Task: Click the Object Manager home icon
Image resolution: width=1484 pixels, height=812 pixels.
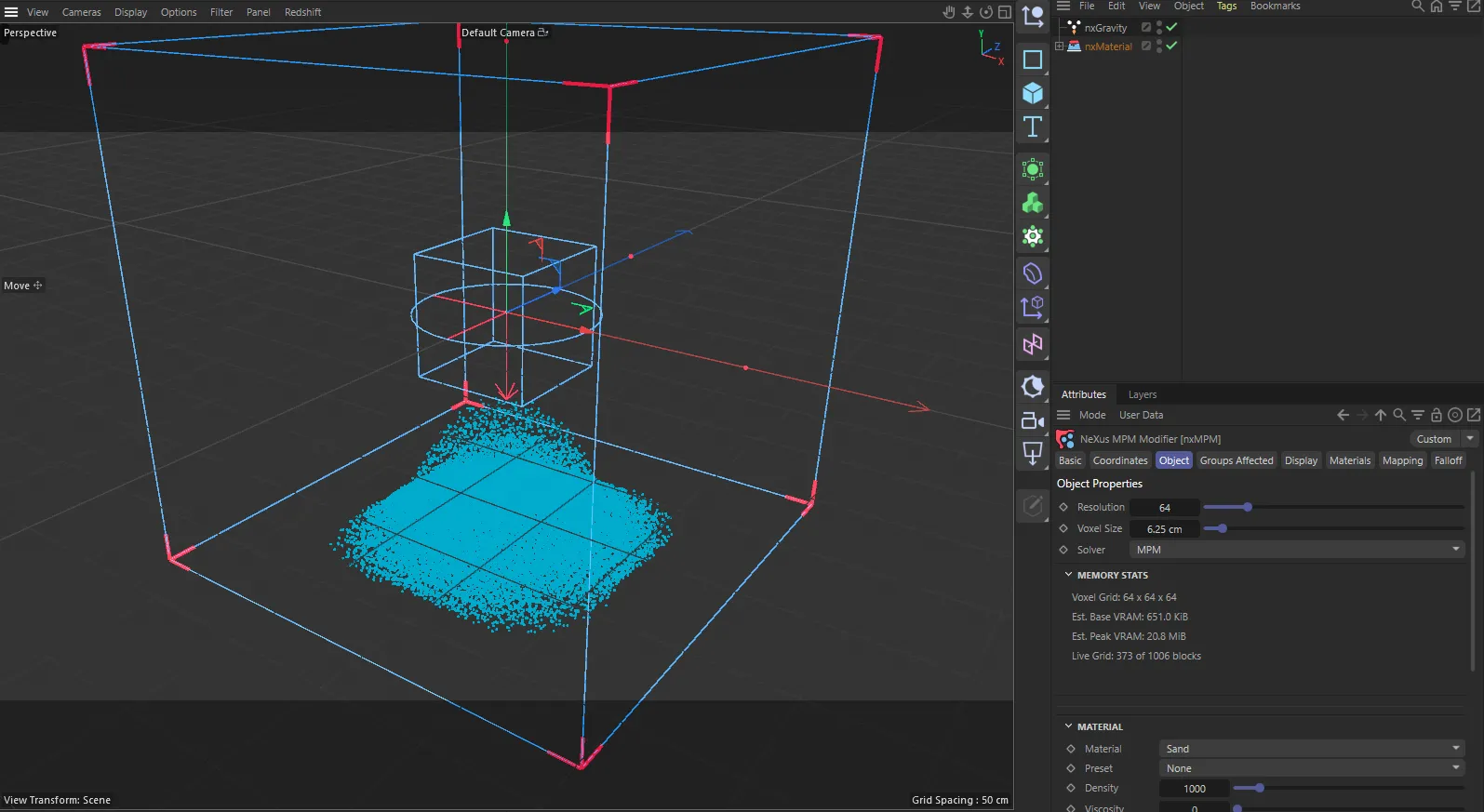Action: tap(1437, 6)
